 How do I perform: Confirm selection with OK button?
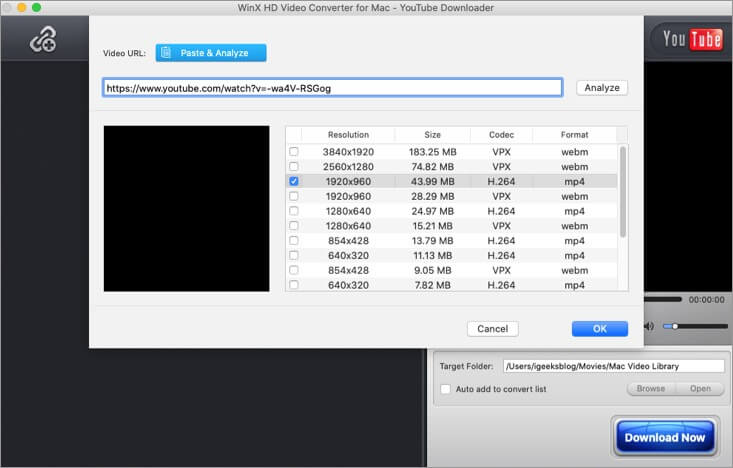[x=600, y=329]
